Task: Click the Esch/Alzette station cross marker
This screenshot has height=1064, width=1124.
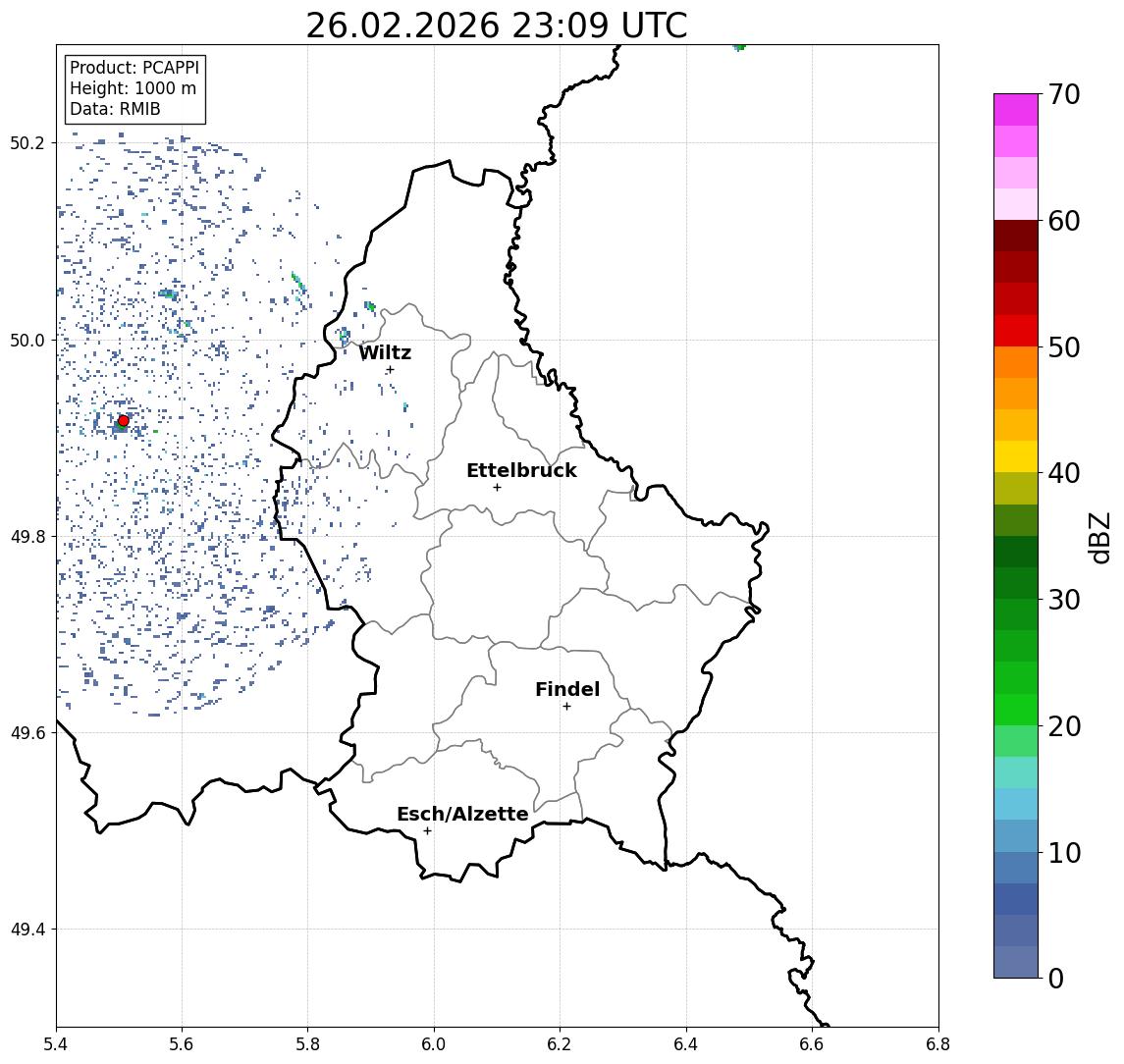Action: pos(427,831)
